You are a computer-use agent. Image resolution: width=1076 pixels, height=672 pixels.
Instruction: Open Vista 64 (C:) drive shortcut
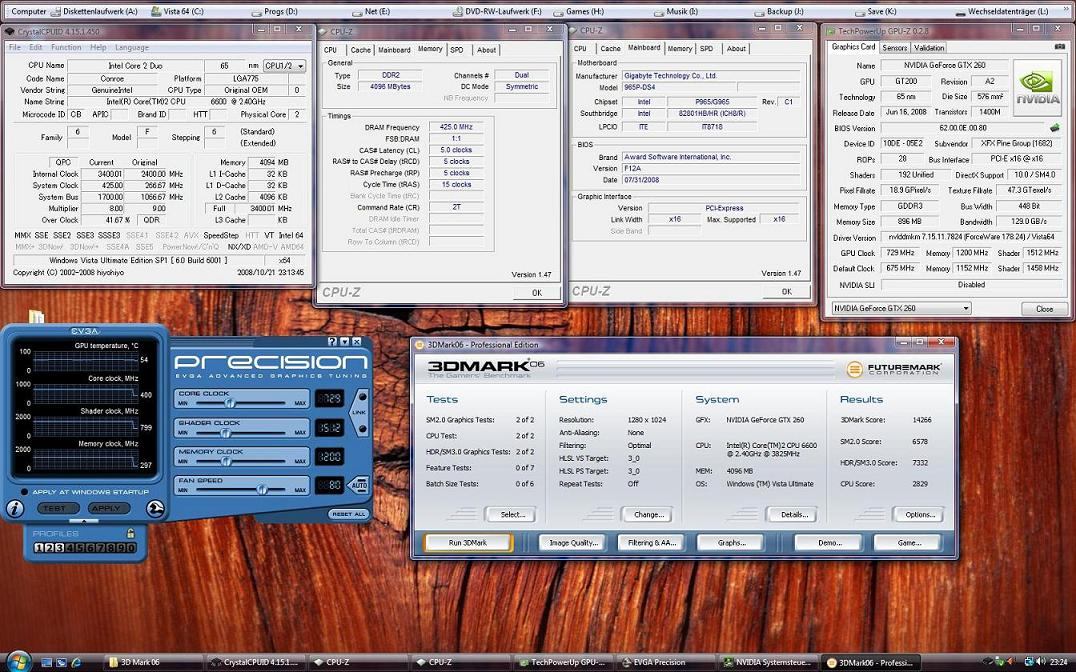pyautogui.click(x=177, y=11)
